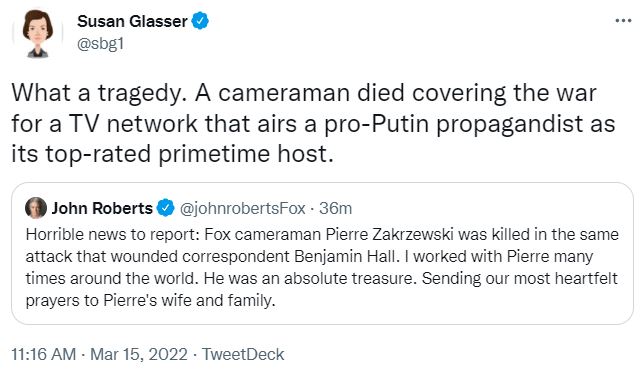Viewport: 642px width, 370px height.
Task: Click the words 'top-rated primetime host'
Action: click(x=187, y=154)
